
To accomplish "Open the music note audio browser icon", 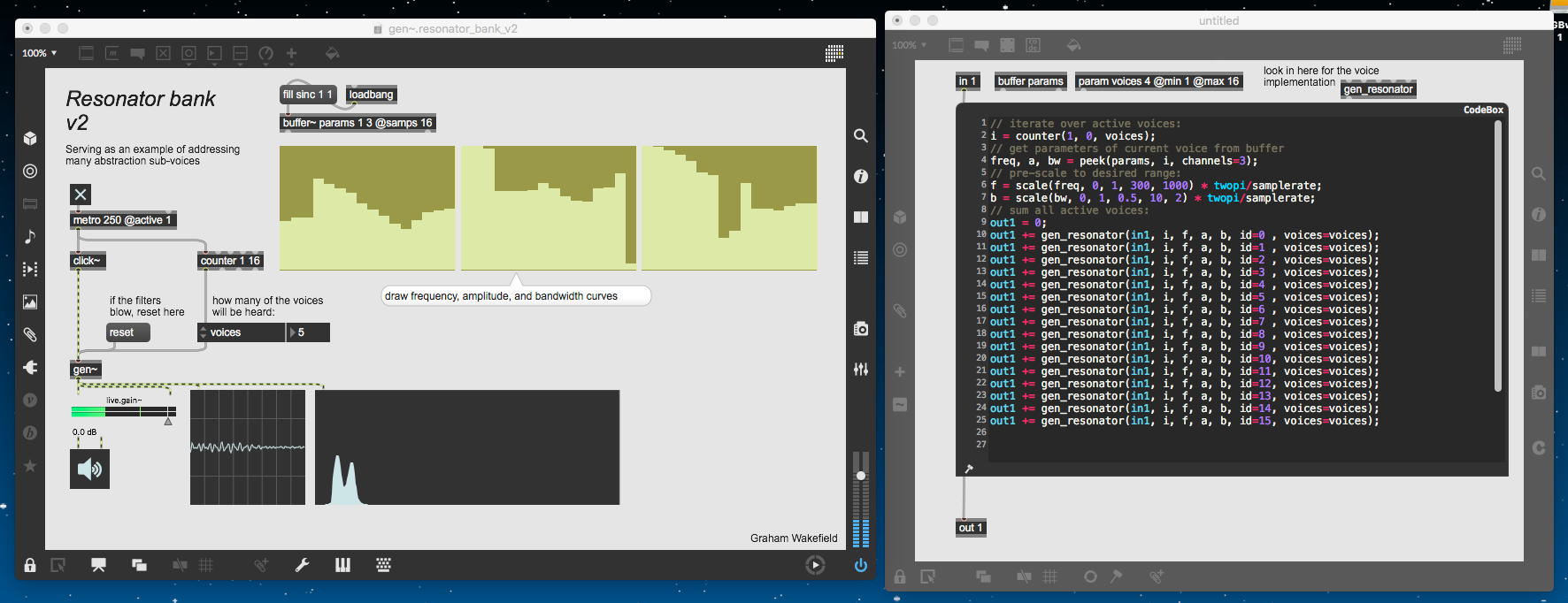I will coord(30,236).
